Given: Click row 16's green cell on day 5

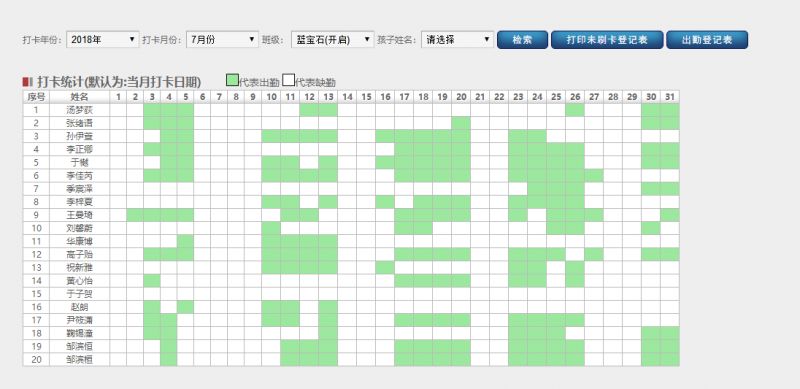Looking at the screenshot, I should [186, 307].
